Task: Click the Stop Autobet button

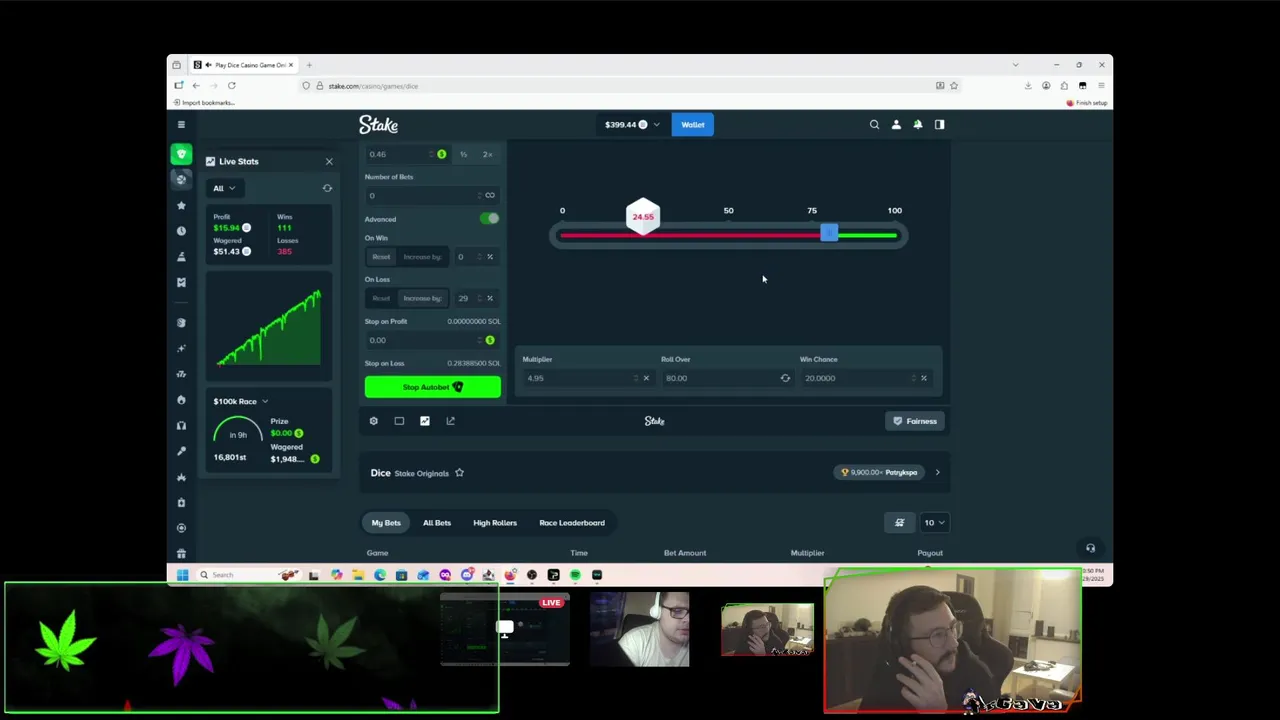Action: [433, 387]
